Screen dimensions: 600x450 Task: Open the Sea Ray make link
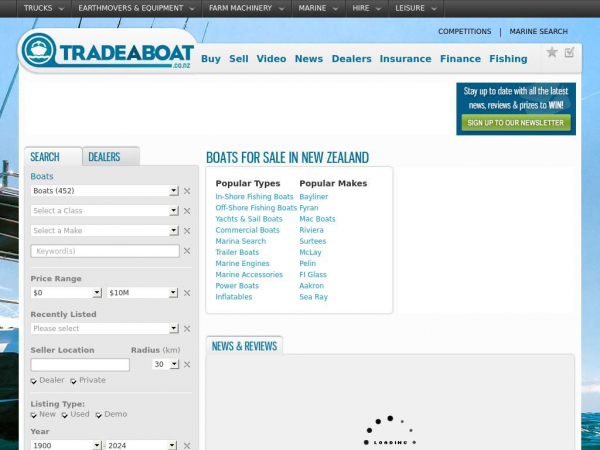coord(313,297)
